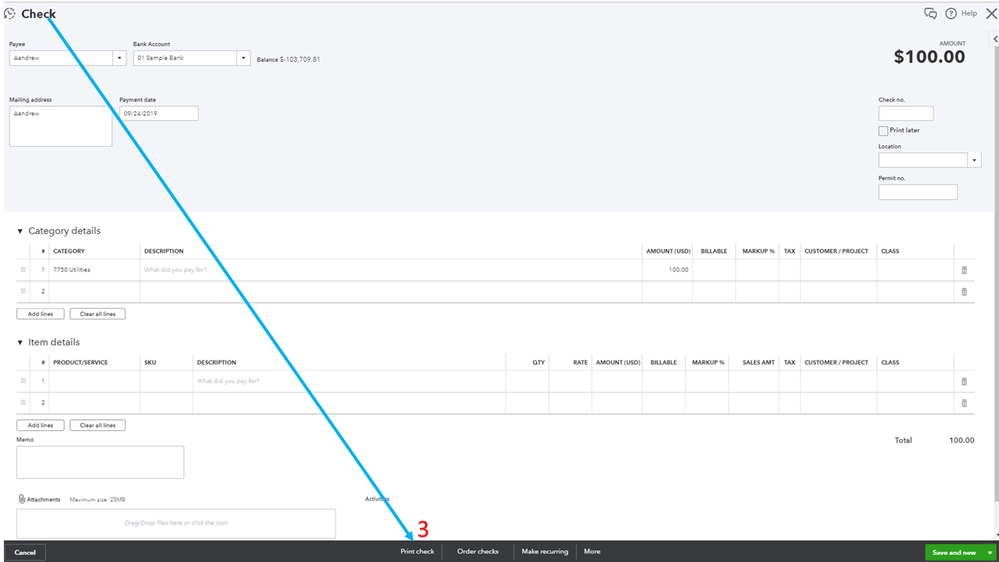This screenshot has width=999, height=562.
Task: Click the SKU column header
Action: [150, 363]
